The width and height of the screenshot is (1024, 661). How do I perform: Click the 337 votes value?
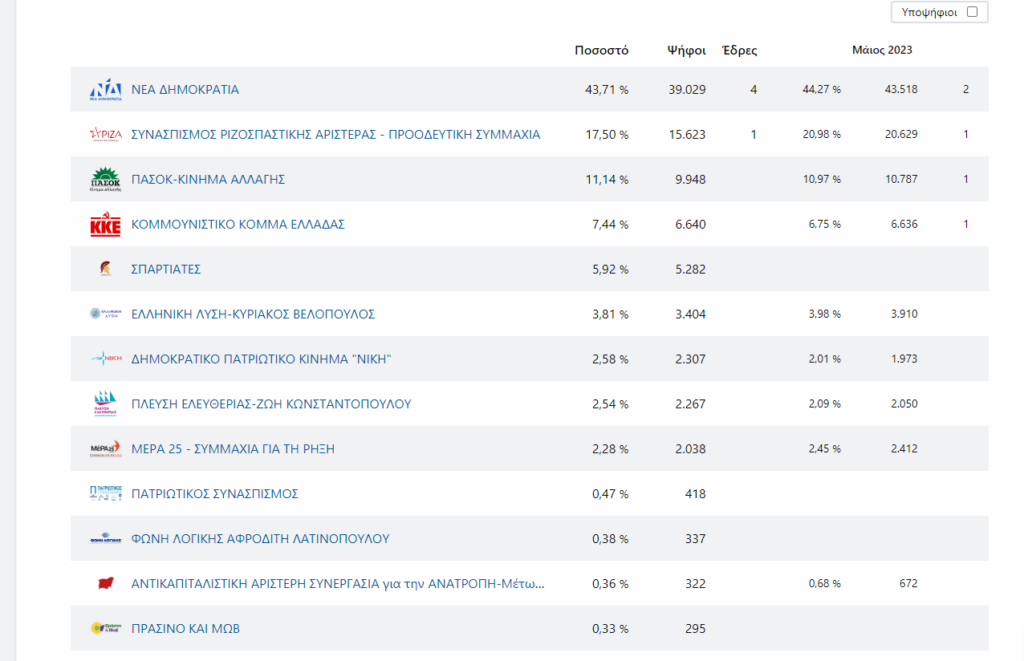(696, 539)
